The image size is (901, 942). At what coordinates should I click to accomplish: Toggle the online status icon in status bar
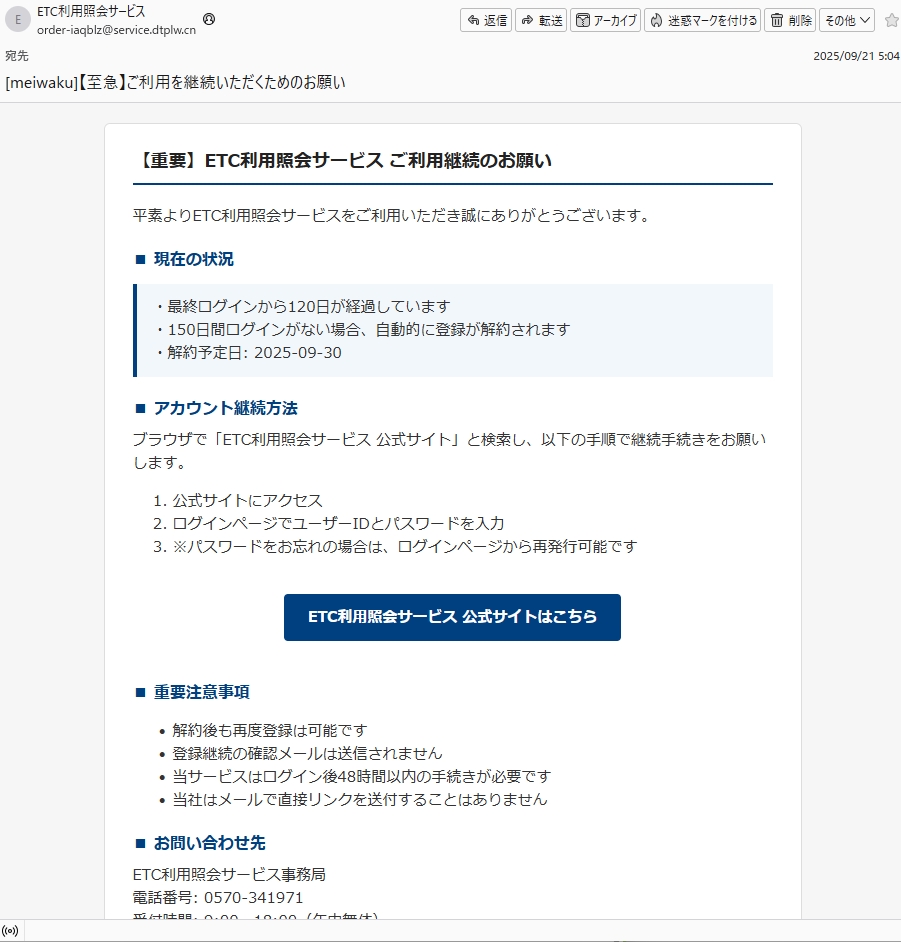tap(11, 931)
